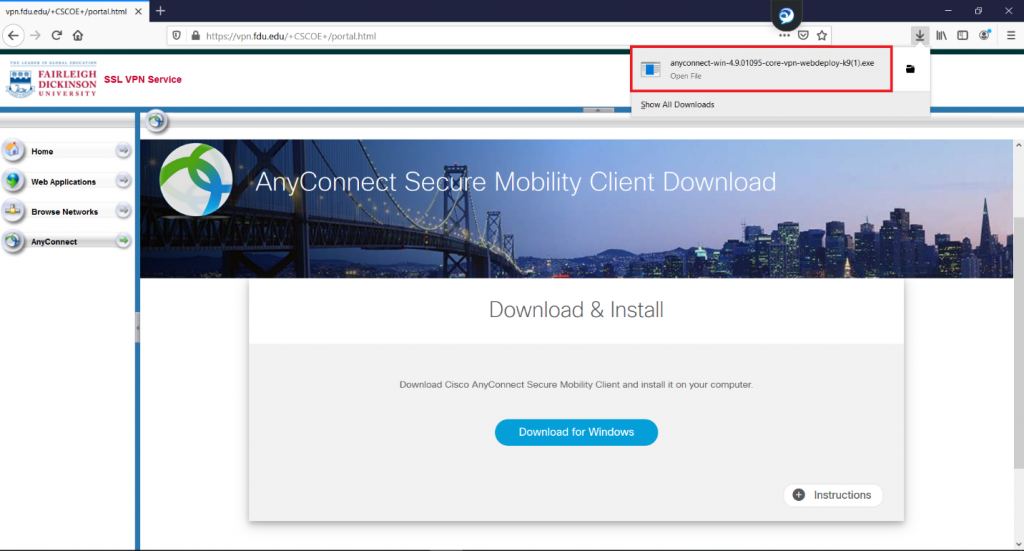Open the browser home page icon

[x=78, y=35]
